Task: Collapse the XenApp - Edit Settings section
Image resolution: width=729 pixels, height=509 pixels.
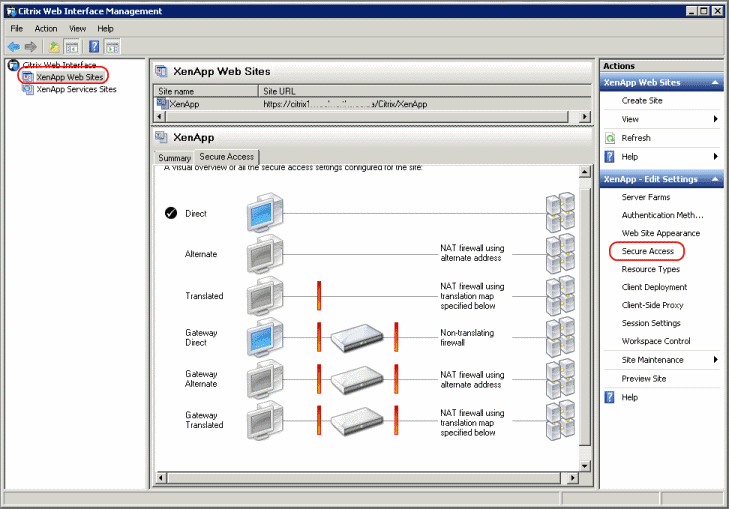Action: click(715, 179)
